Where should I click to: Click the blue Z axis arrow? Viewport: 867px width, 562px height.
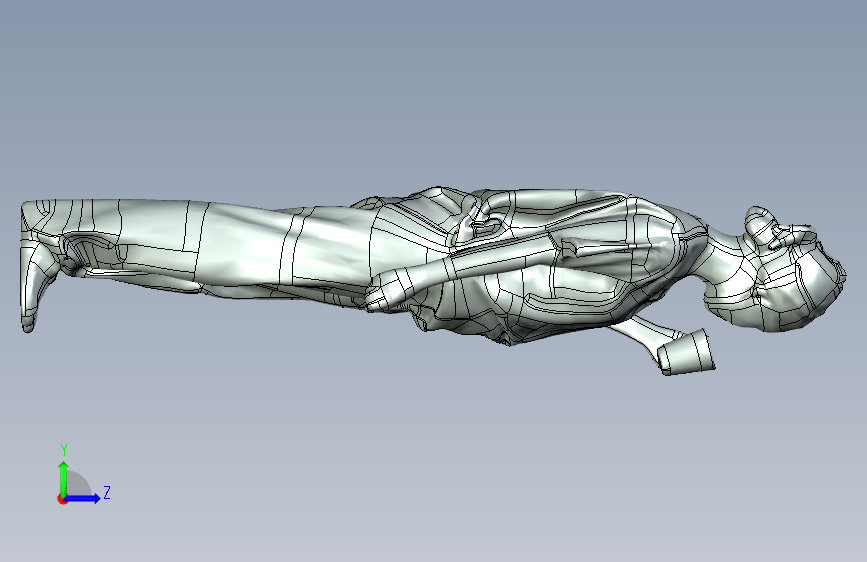pyautogui.click(x=82, y=498)
